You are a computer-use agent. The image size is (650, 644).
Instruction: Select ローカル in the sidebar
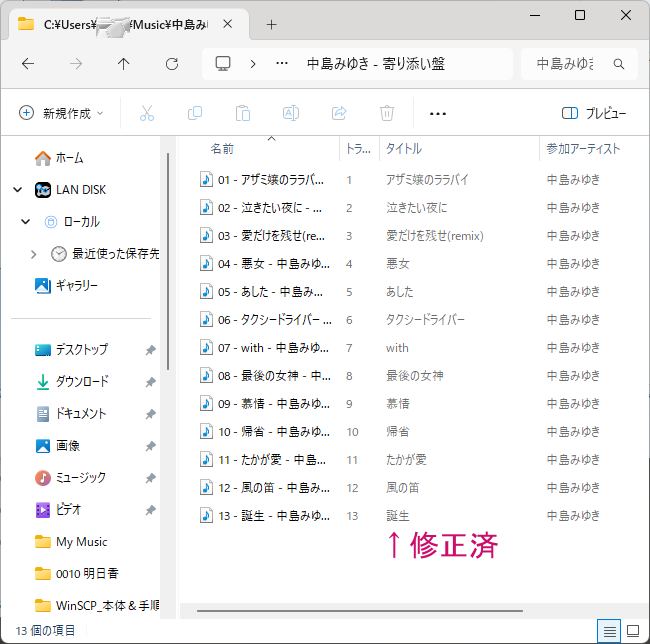72,222
